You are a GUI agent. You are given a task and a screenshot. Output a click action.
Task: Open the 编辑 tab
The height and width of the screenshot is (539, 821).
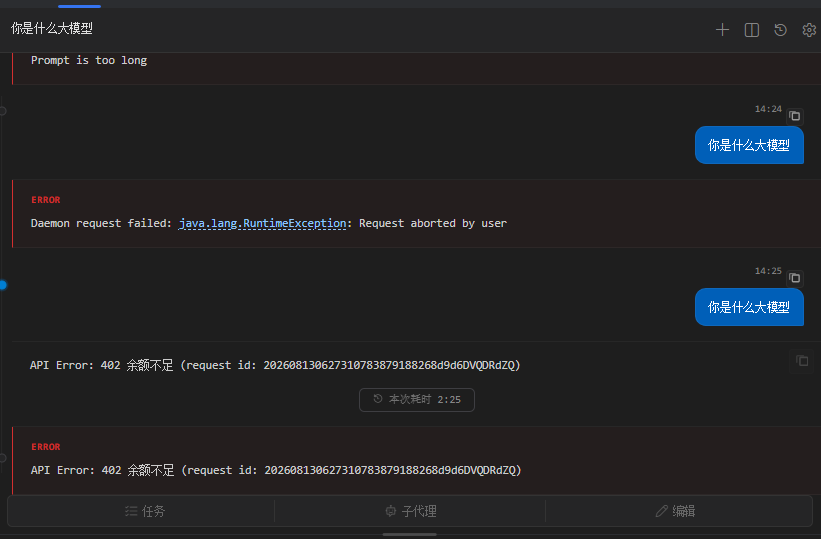click(x=675, y=511)
